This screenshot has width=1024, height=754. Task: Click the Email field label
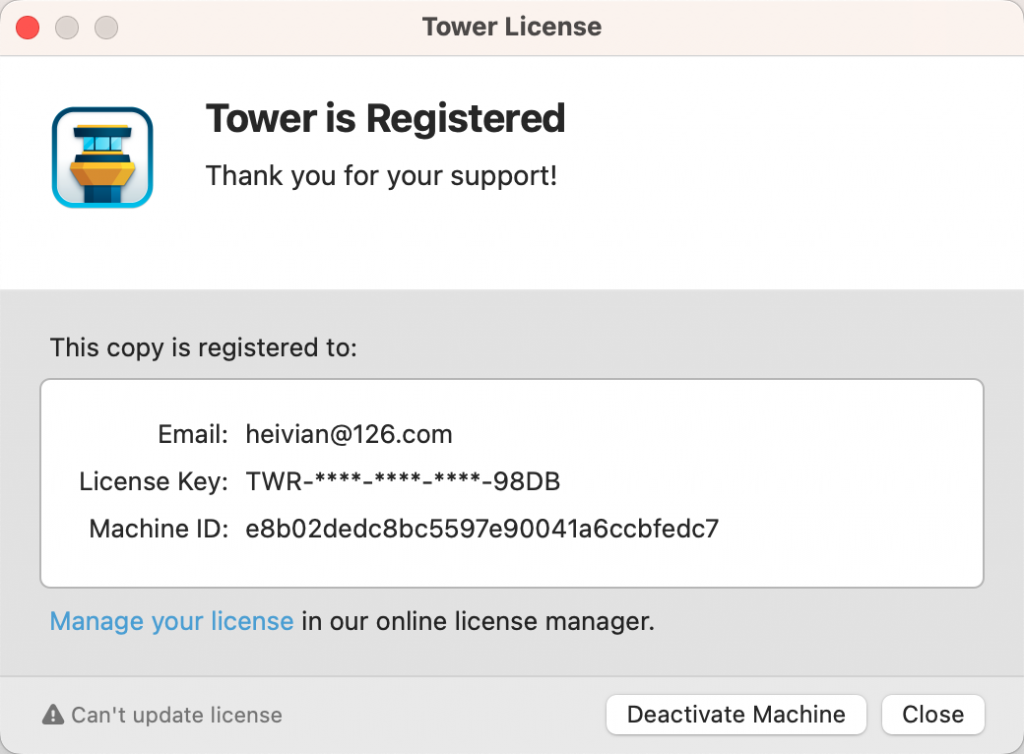pos(194,435)
